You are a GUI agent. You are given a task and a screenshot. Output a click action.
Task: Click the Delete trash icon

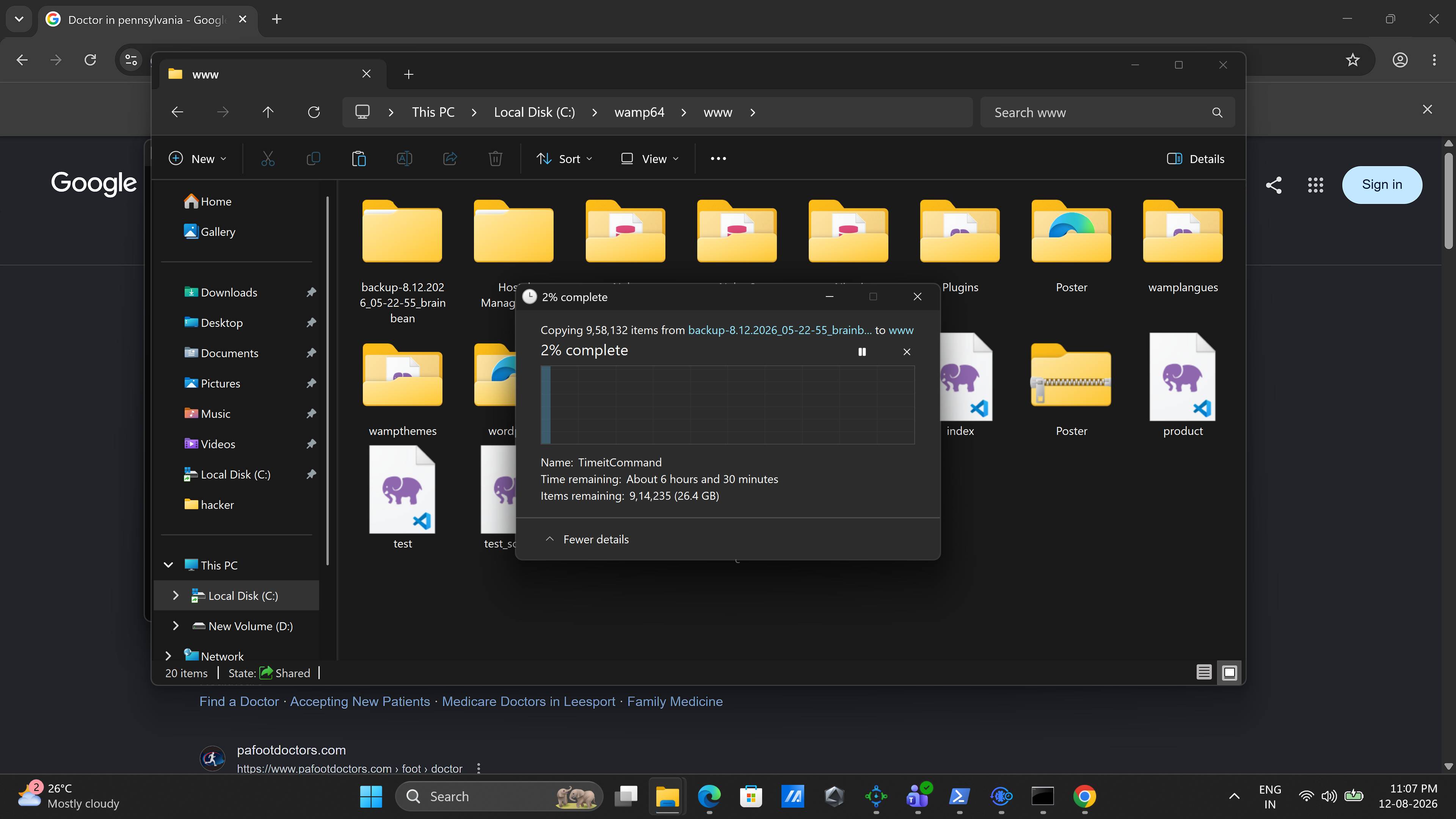[x=495, y=159]
